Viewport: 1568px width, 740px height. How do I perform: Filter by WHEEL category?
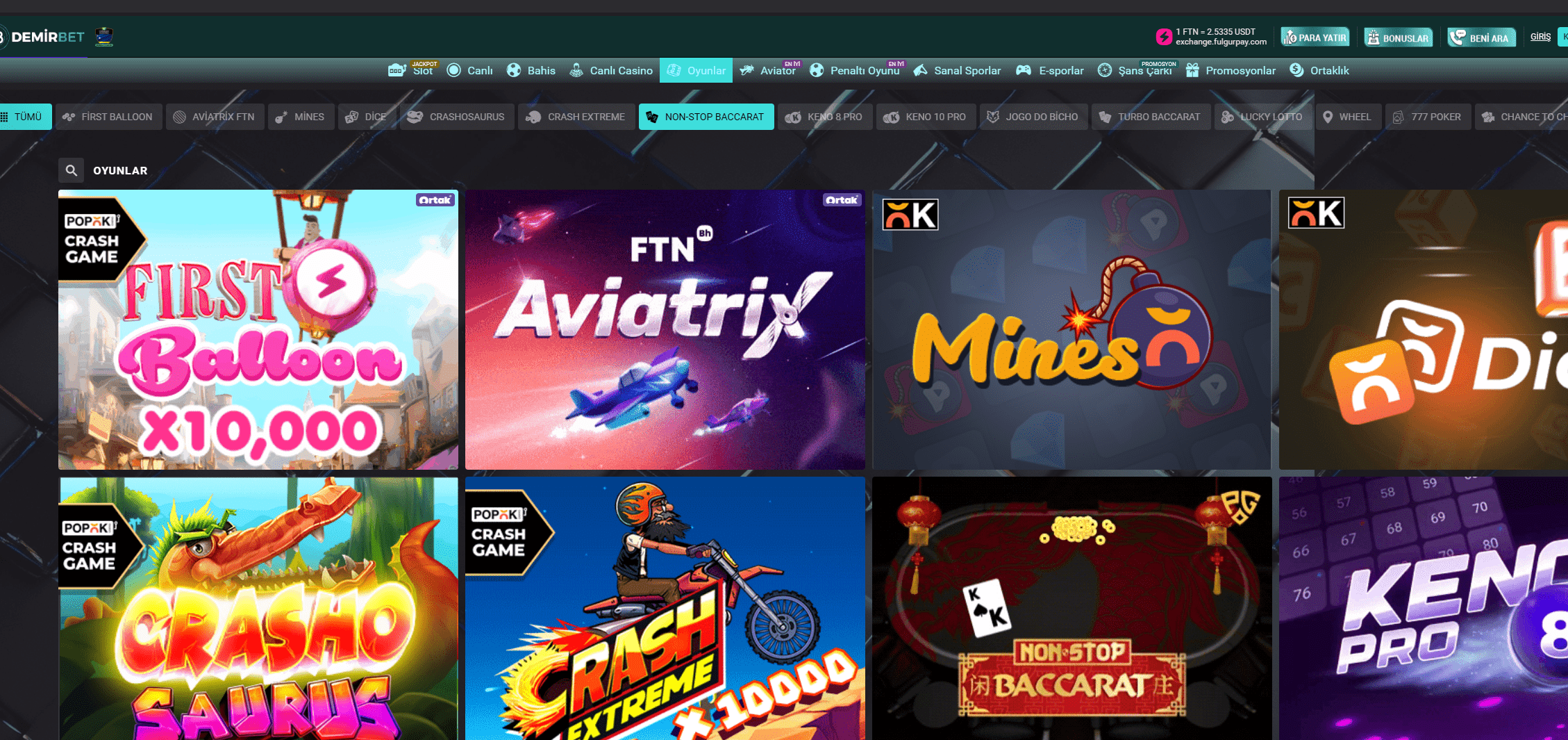pos(1349,117)
